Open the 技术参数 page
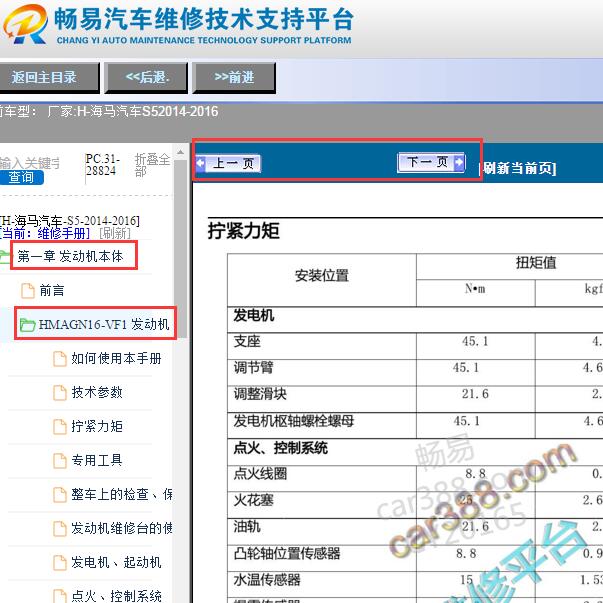 pyautogui.click(x=97, y=392)
